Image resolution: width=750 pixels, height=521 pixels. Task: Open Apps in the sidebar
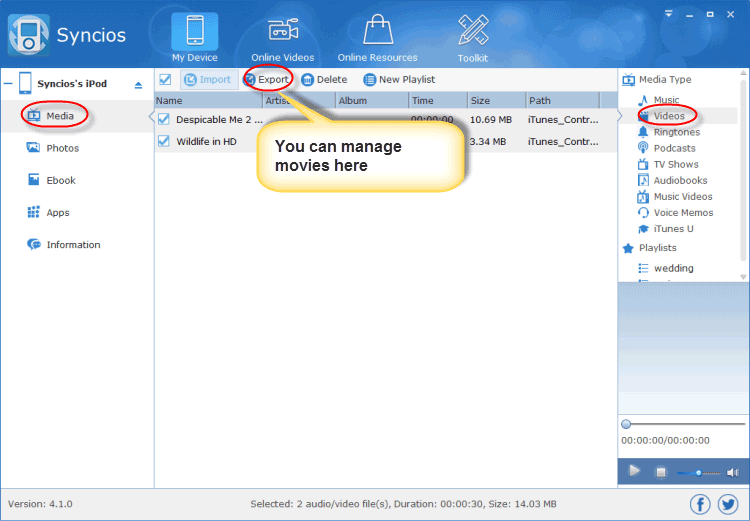tap(48, 212)
